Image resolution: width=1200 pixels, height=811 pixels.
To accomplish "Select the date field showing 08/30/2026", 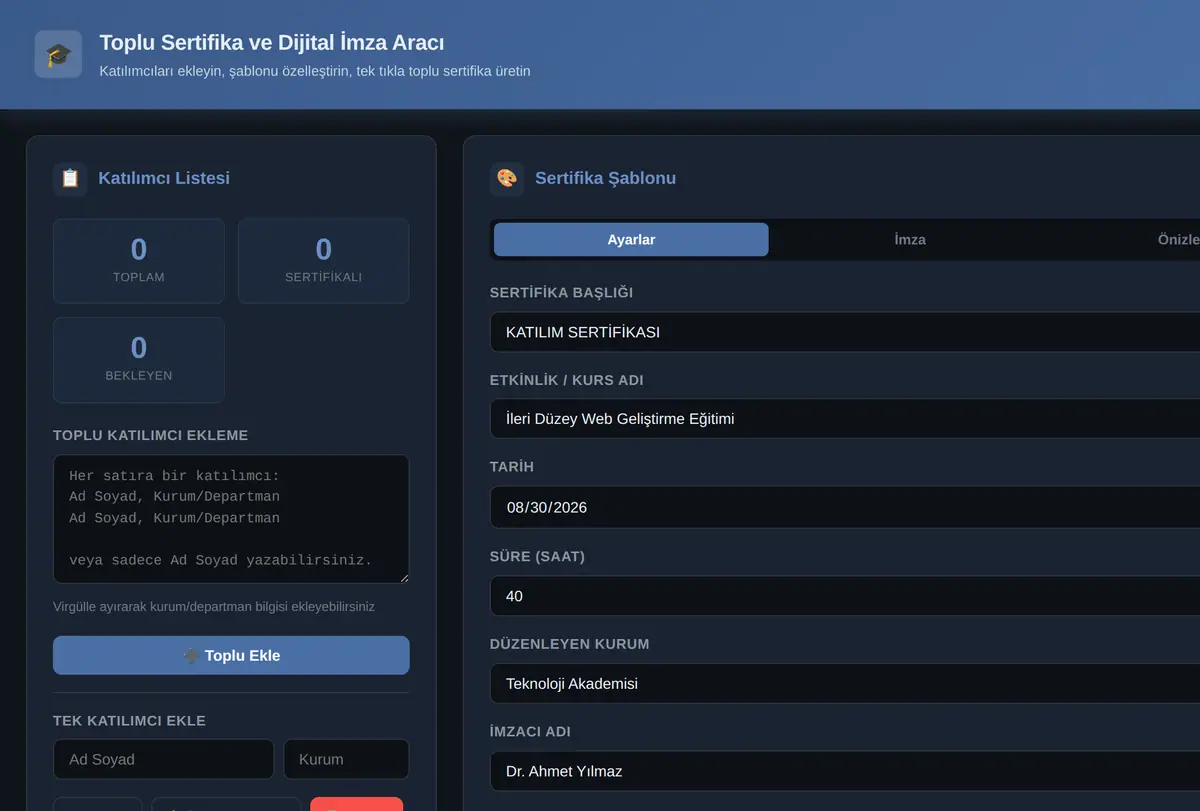I will (x=845, y=507).
